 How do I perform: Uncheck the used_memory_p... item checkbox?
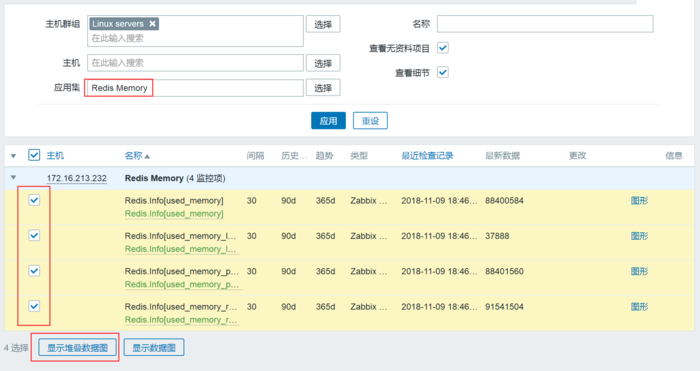[x=34, y=271]
